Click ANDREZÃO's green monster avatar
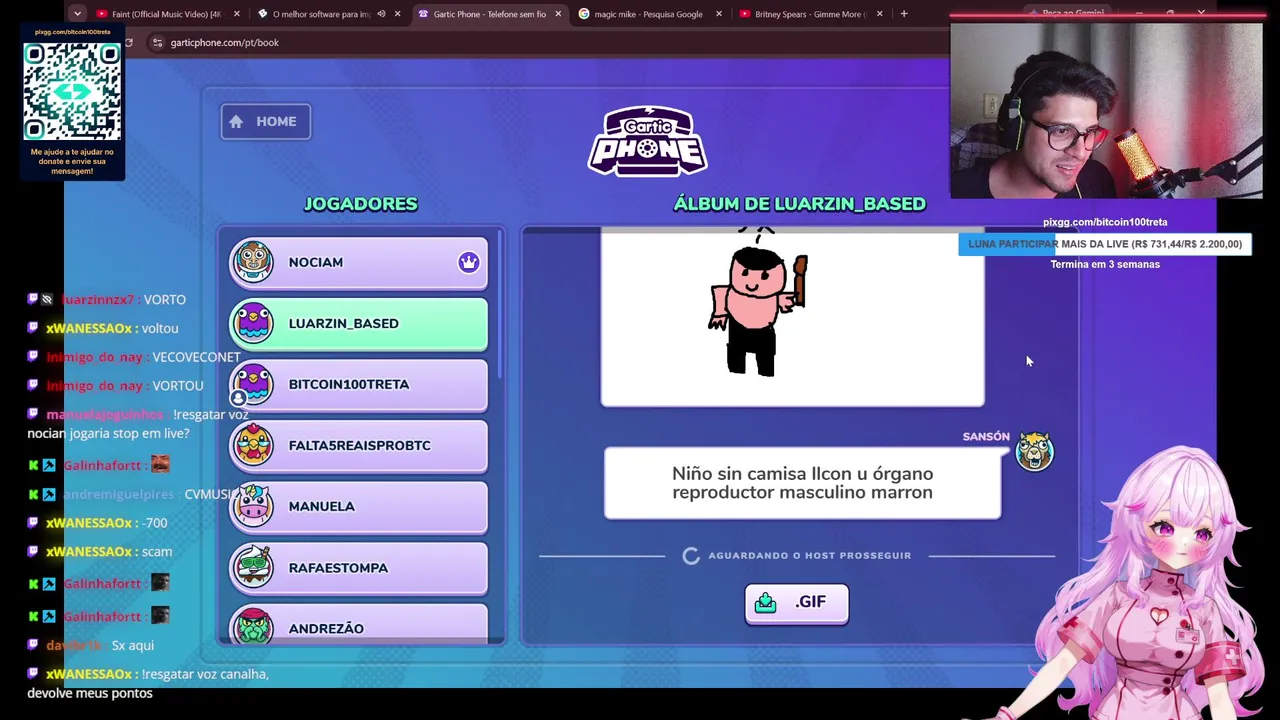This screenshot has width=1280, height=720. 252,626
